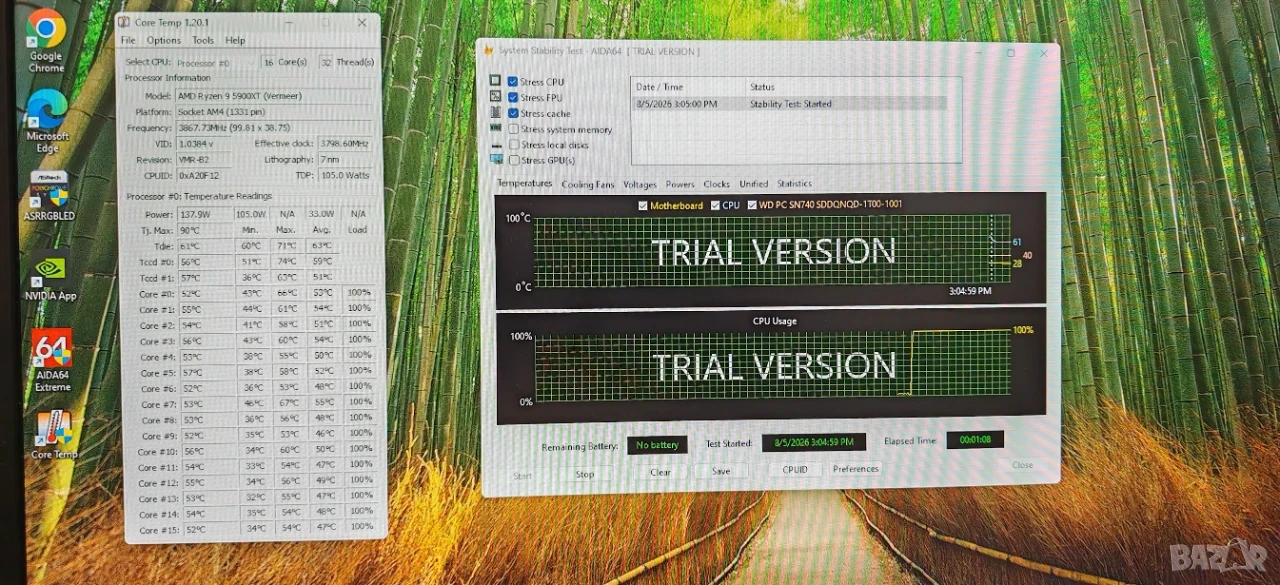Switch to Temperatures tab
1280x585 pixels.
coord(524,183)
